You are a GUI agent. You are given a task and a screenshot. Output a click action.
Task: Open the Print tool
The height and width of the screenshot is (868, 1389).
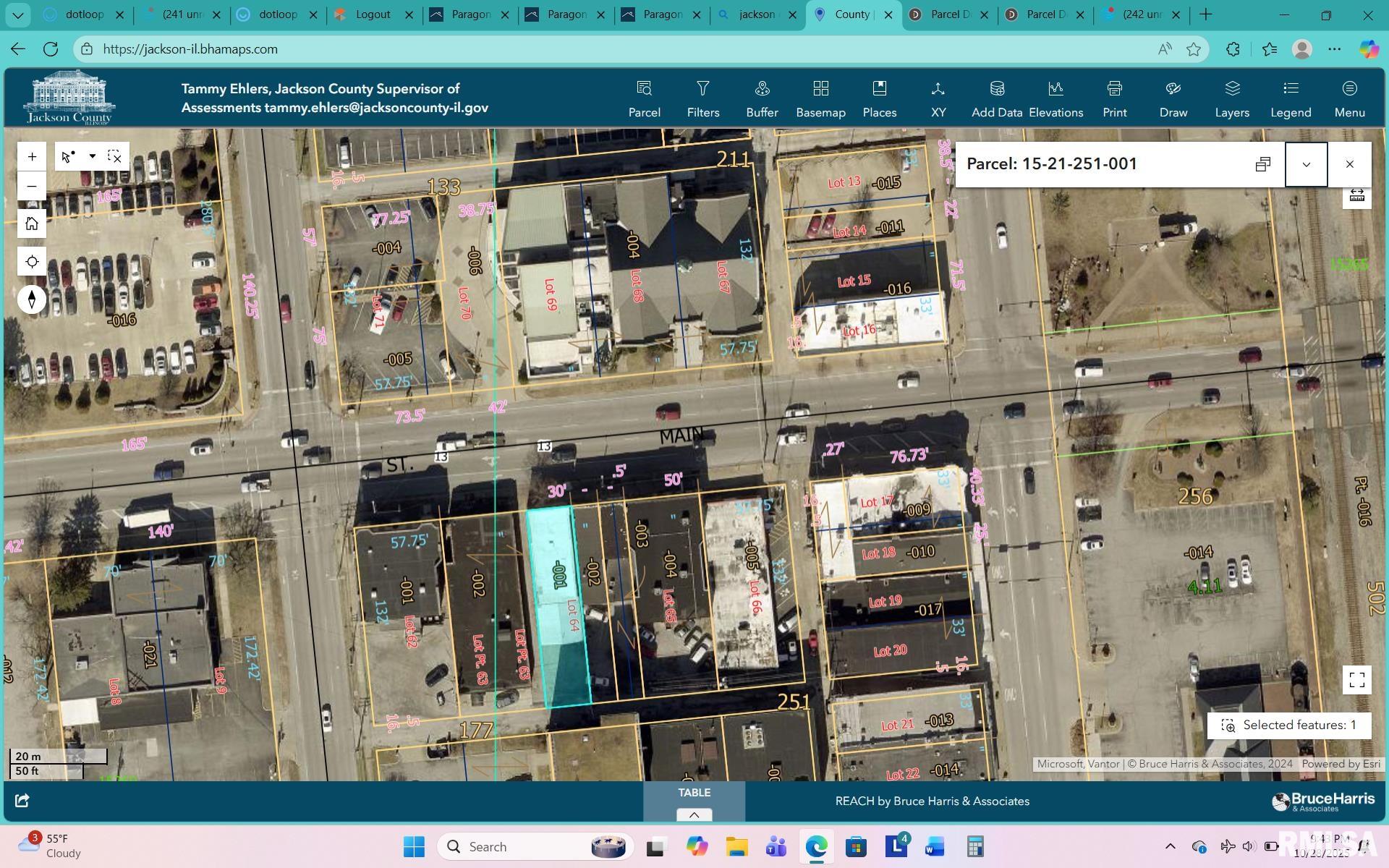1114,98
